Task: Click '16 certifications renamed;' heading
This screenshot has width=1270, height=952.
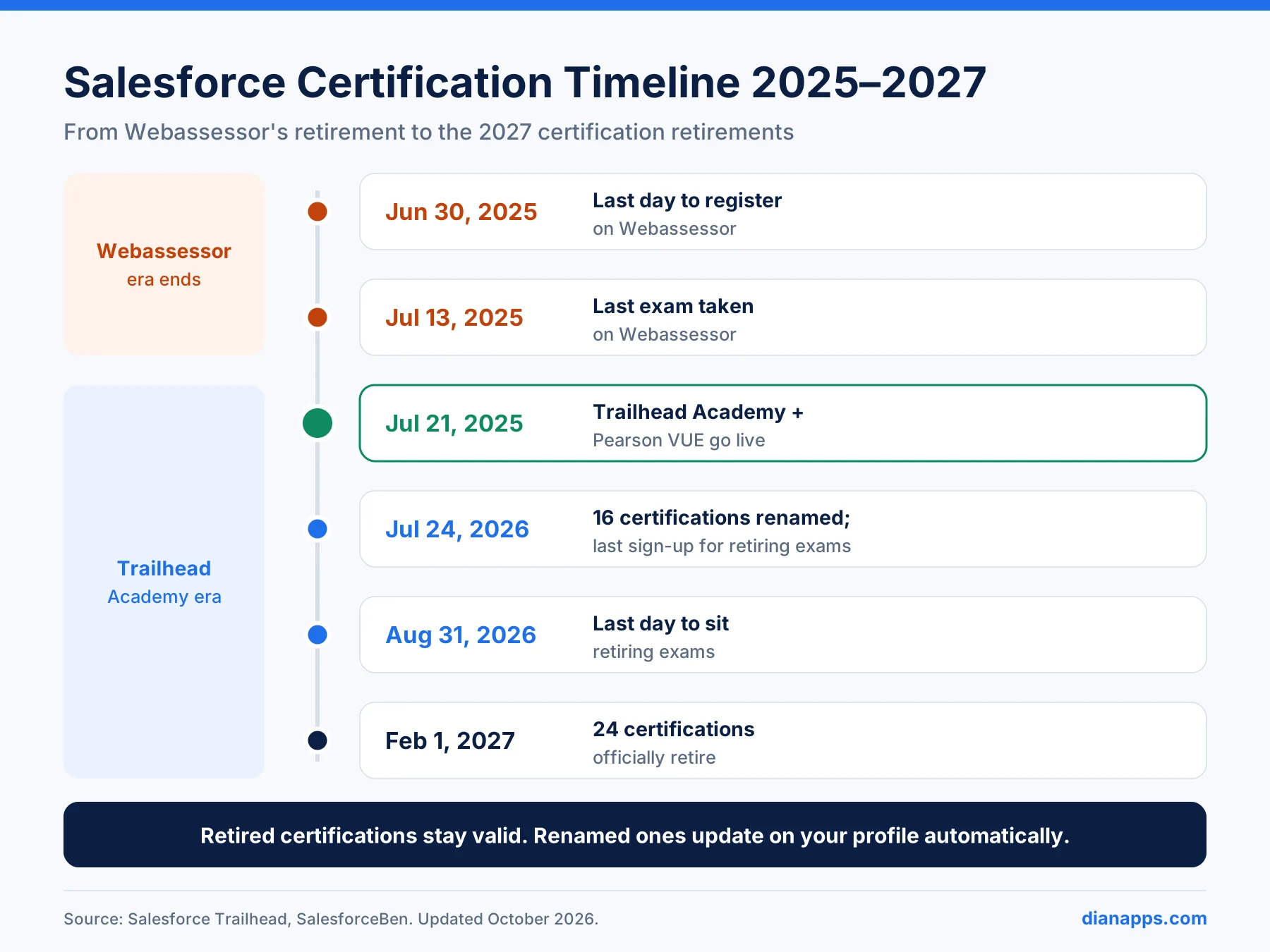Action: tap(721, 518)
